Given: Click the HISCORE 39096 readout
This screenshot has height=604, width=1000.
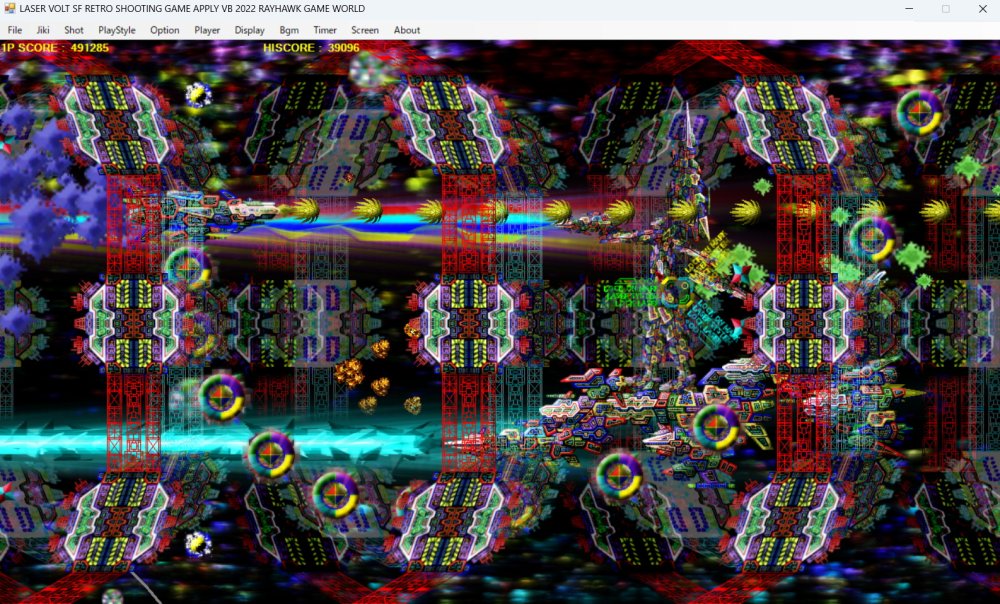Looking at the screenshot, I should pyautogui.click(x=311, y=48).
